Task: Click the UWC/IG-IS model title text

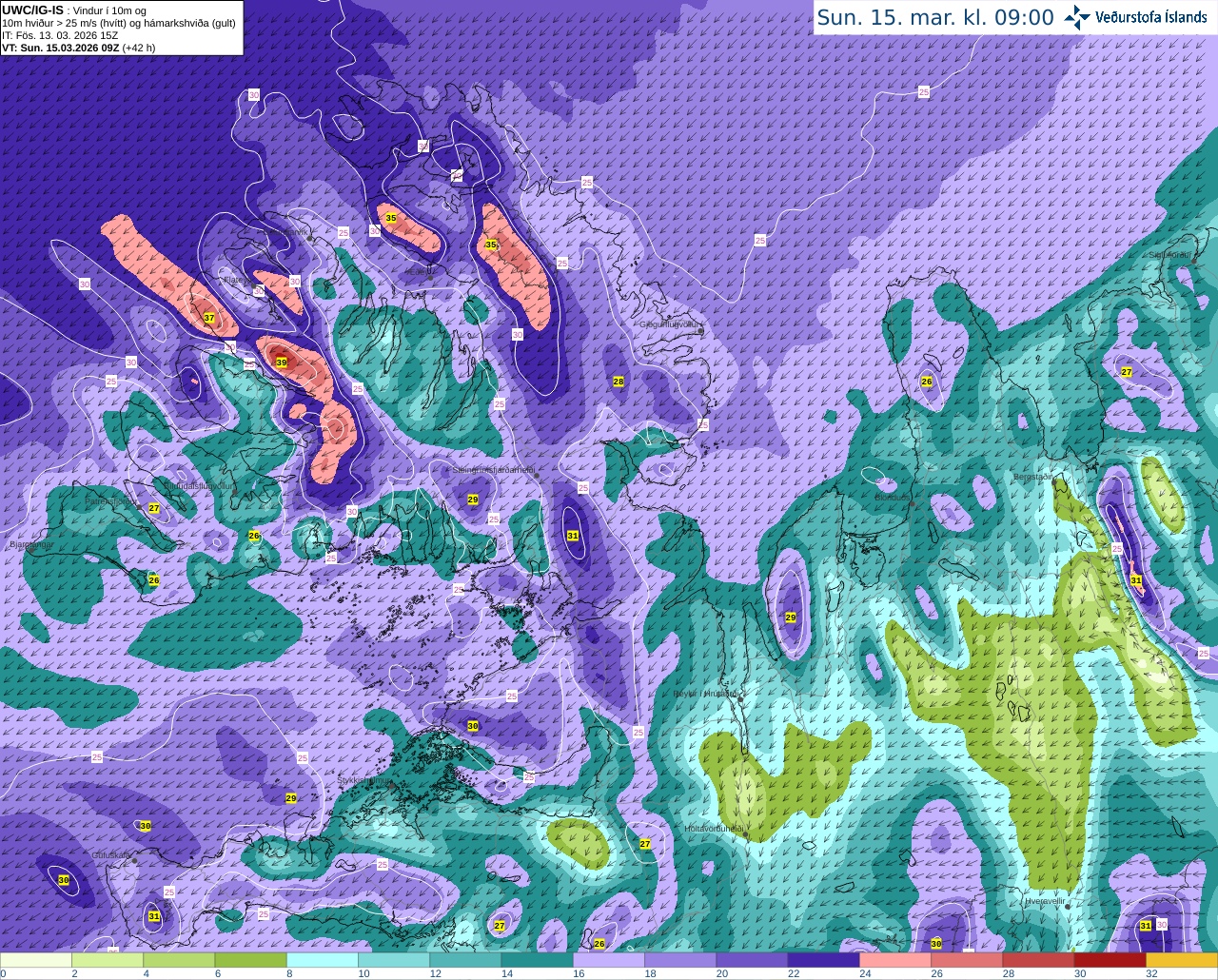Action: coord(32,10)
